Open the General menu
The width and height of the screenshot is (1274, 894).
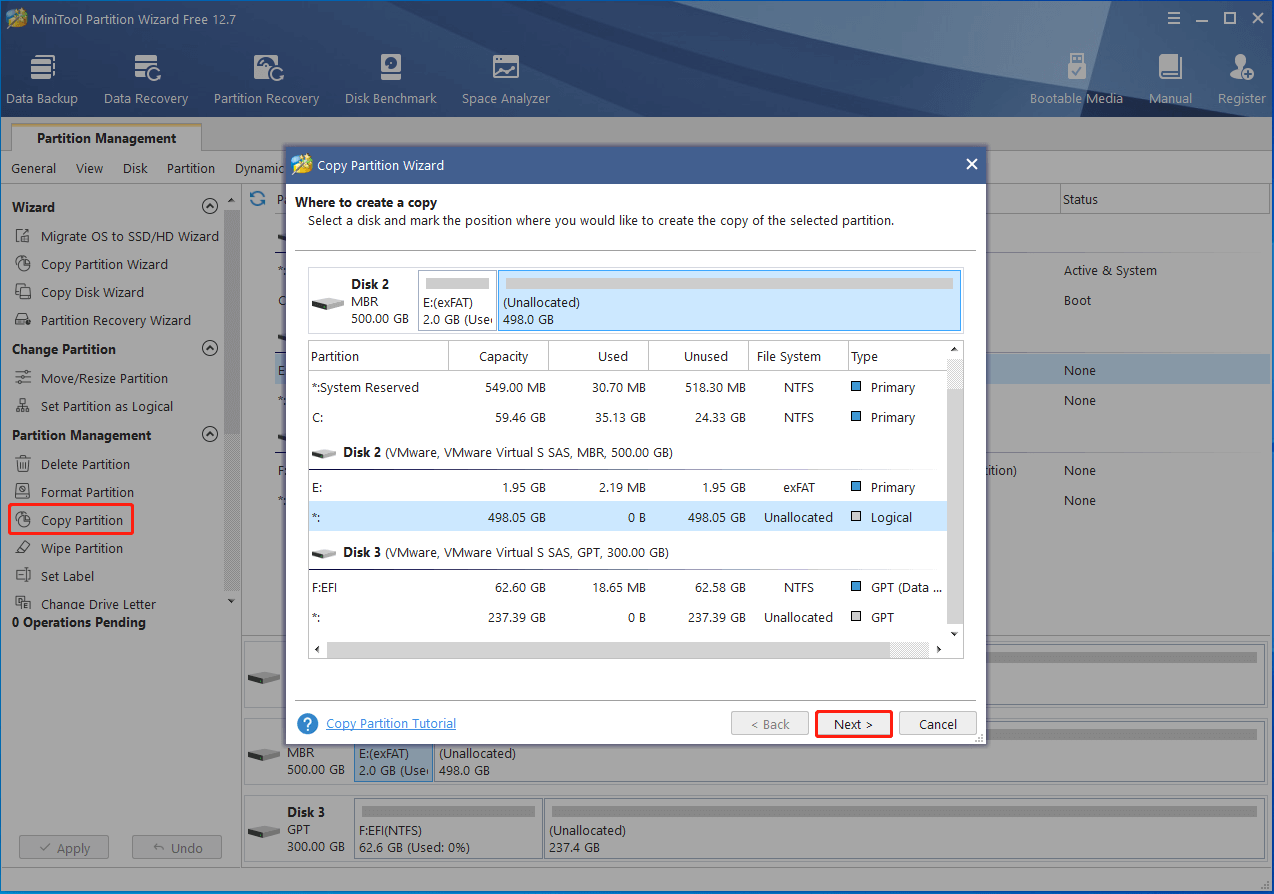coord(34,169)
